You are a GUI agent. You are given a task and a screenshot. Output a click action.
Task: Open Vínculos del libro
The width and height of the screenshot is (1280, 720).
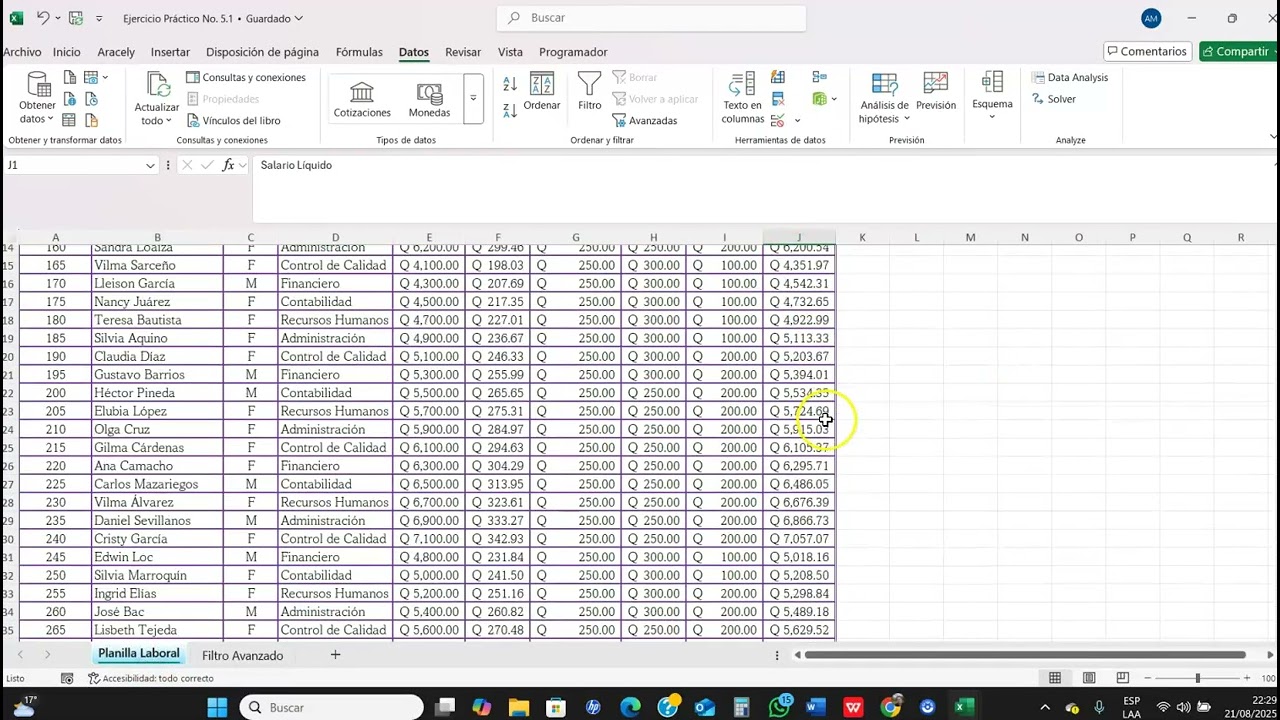pyautogui.click(x=233, y=120)
